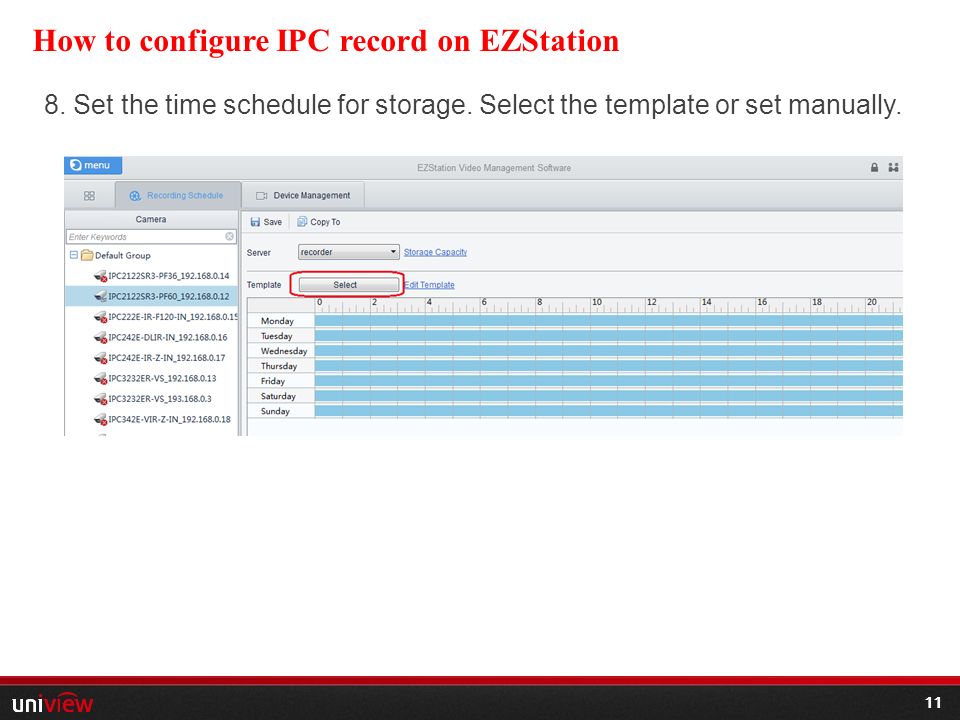Switch to the Recording Schedule tab
This screenshot has height=720, width=960.
[178, 195]
